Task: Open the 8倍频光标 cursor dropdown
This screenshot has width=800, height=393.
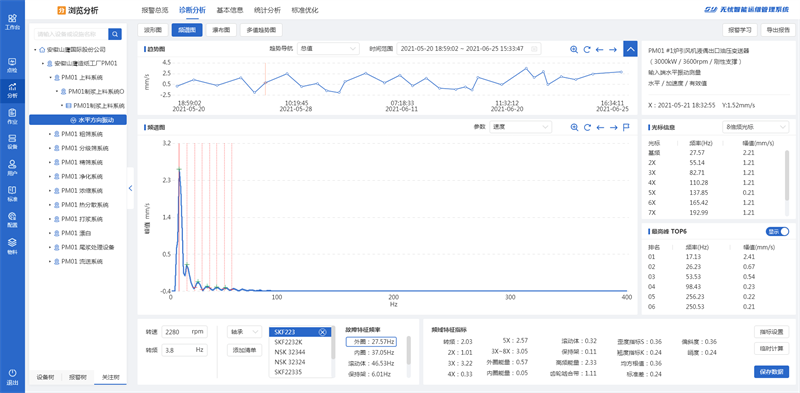Action: point(756,127)
